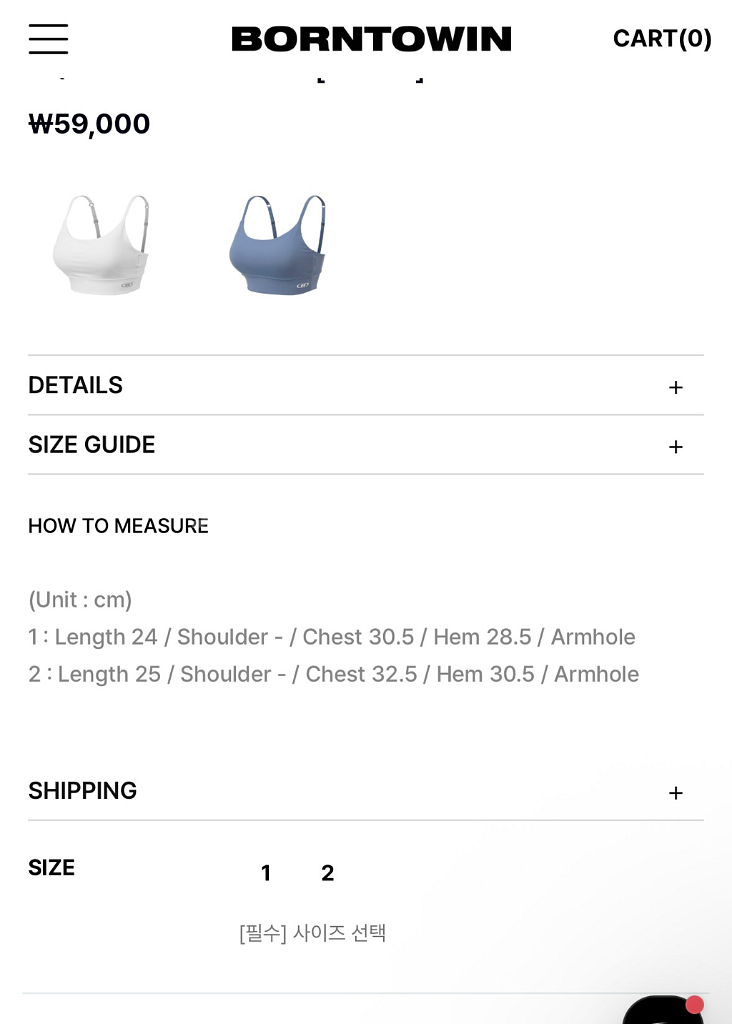Click the HOW TO MEASURE heading
Screen dimensions: 732x1024
click(x=118, y=526)
